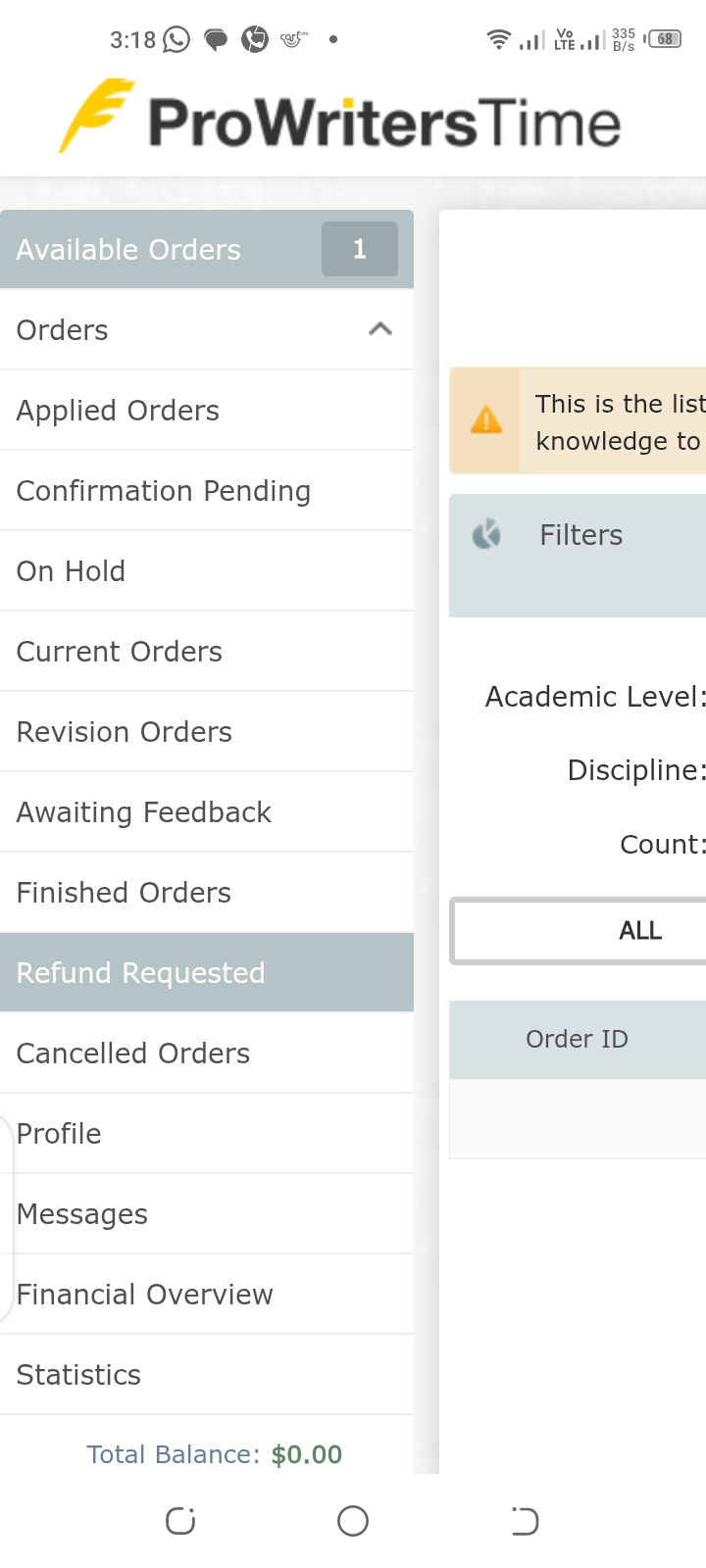
Task: Tap the WhatsApp status bar icon
Action: [x=176, y=39]
